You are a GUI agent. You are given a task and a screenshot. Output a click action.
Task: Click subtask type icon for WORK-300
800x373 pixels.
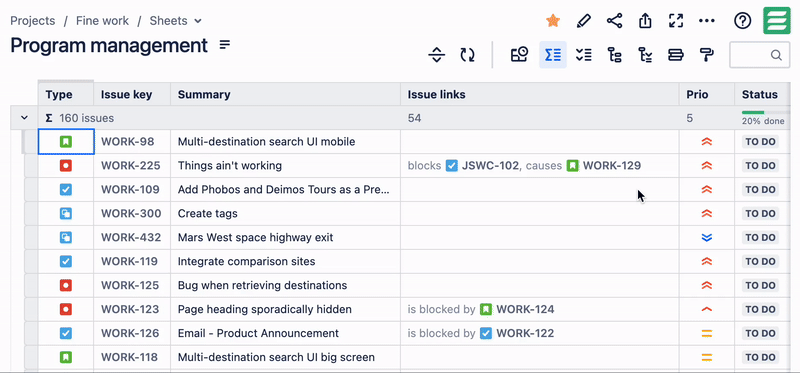point(66,213)
